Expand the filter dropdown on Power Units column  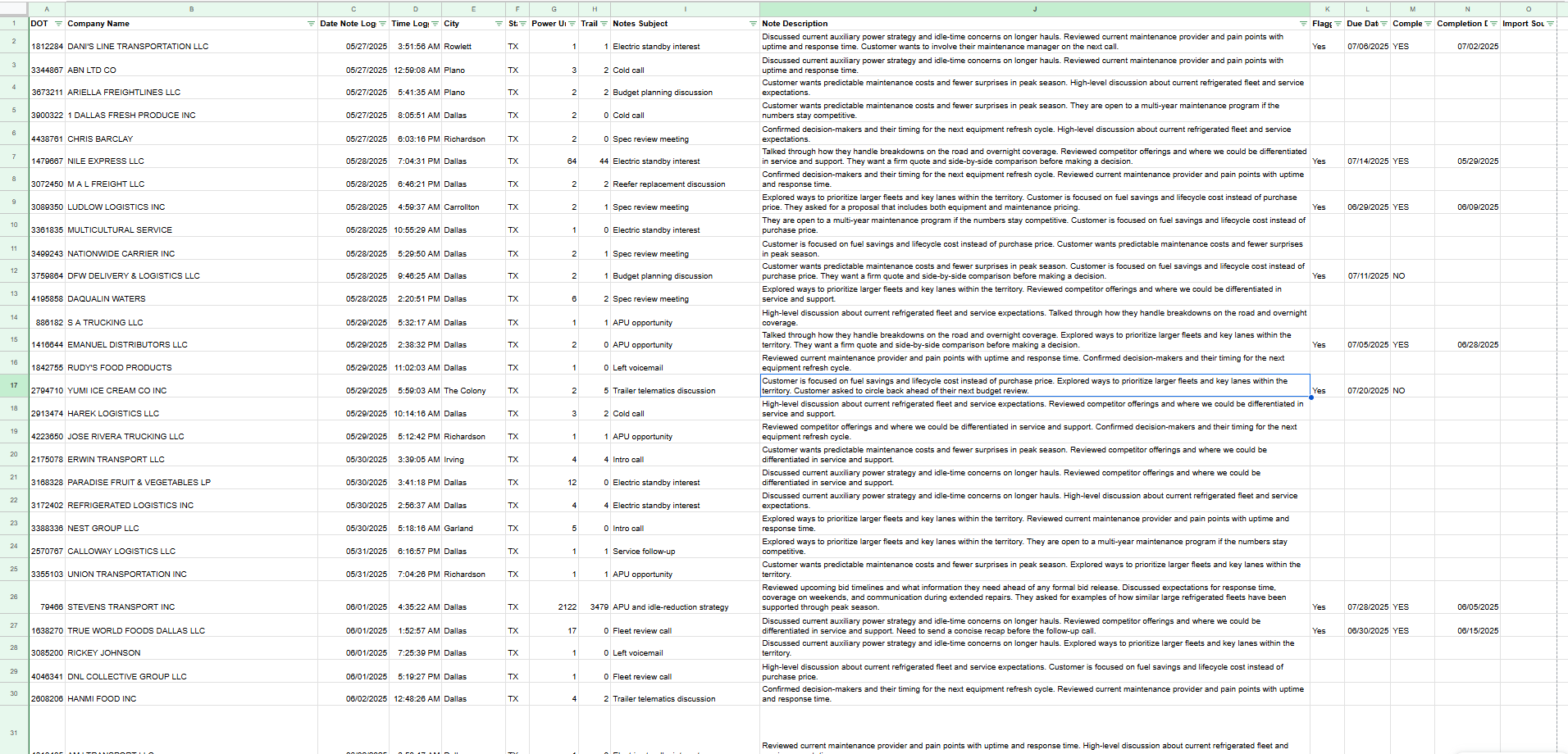pos(570,24)
